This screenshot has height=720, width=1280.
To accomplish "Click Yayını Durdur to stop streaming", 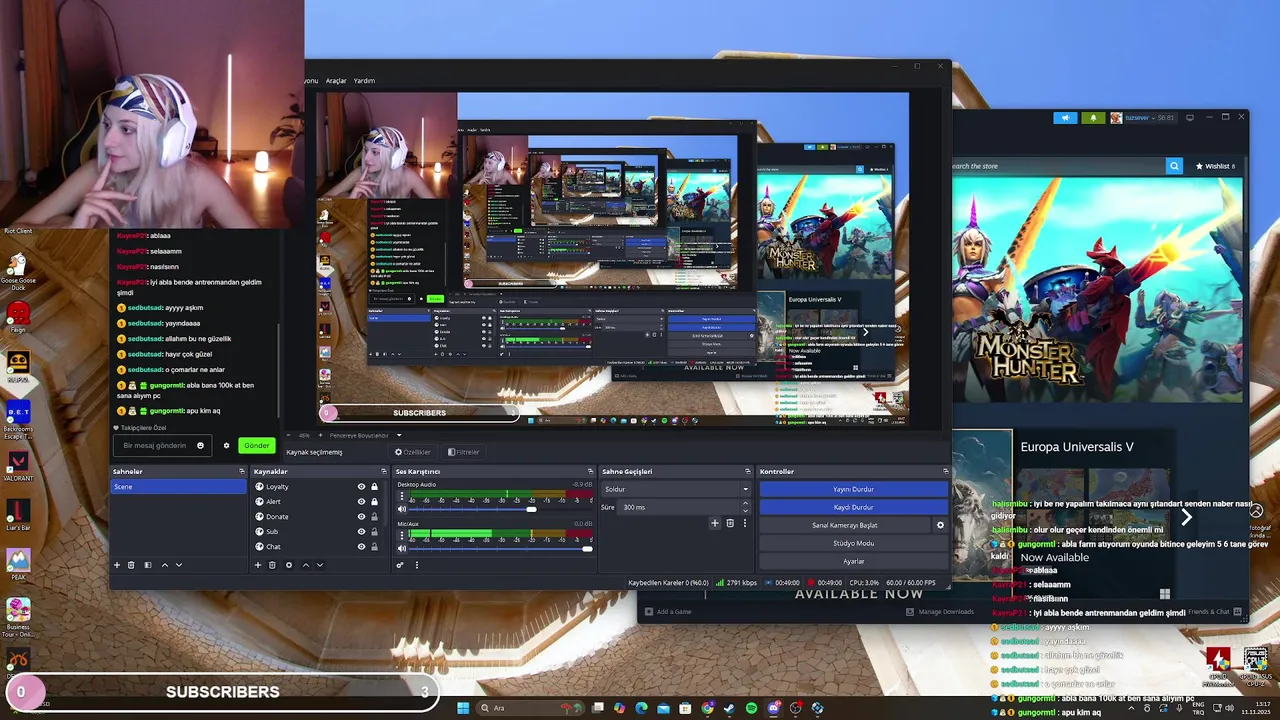I will [x=853, y=489].
